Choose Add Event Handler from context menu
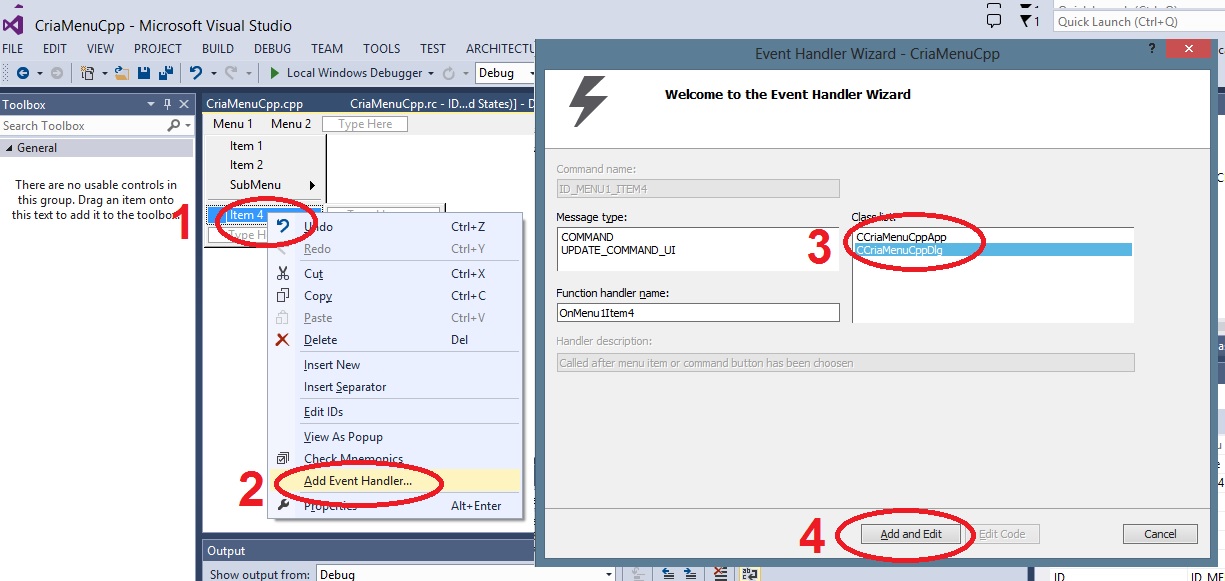The width and height of the screenshot is (1225, 581). [x=357, y=481]
